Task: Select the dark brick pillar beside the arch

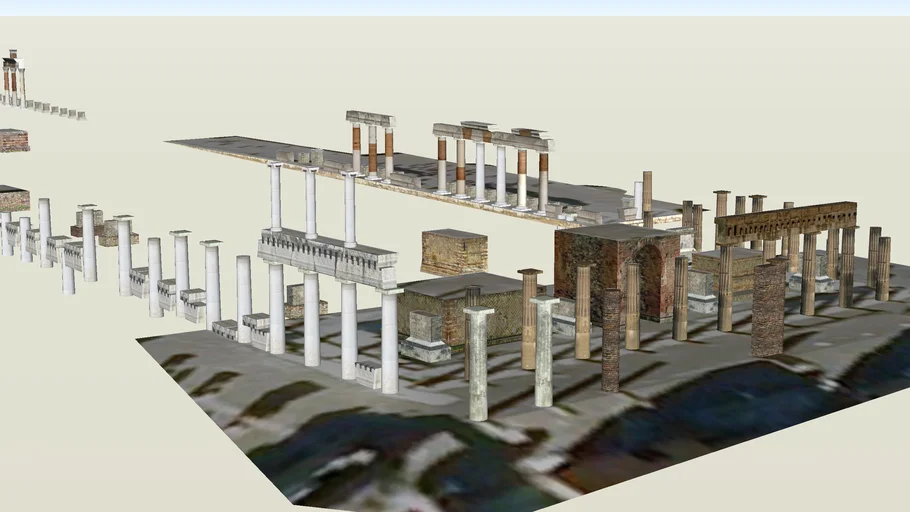Action: click(x=611, y=338)
